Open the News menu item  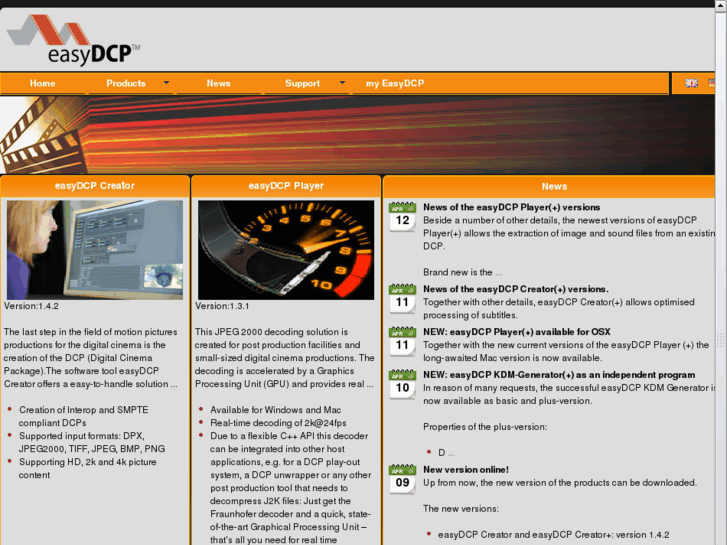click(x=218, y=83)
